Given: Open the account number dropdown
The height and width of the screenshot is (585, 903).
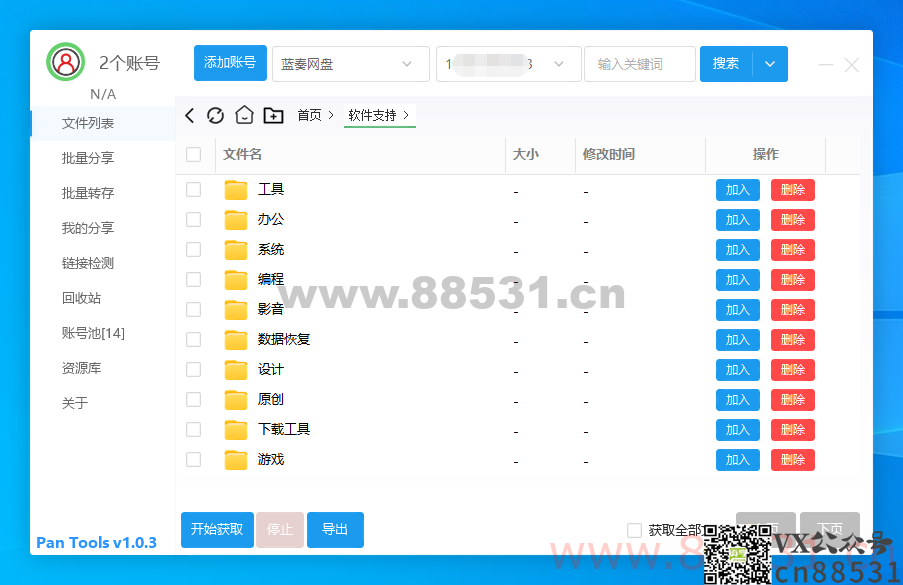Looking at the screenshot, I should click(x=509, y=64).
